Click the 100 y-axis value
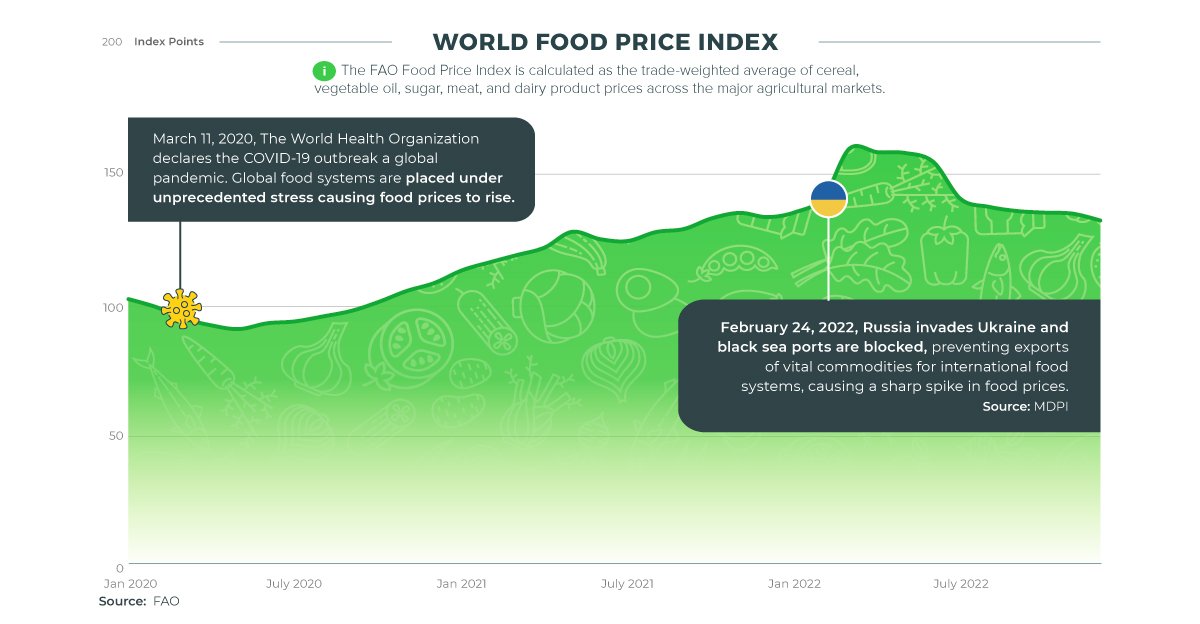 (x=112, y=306)
